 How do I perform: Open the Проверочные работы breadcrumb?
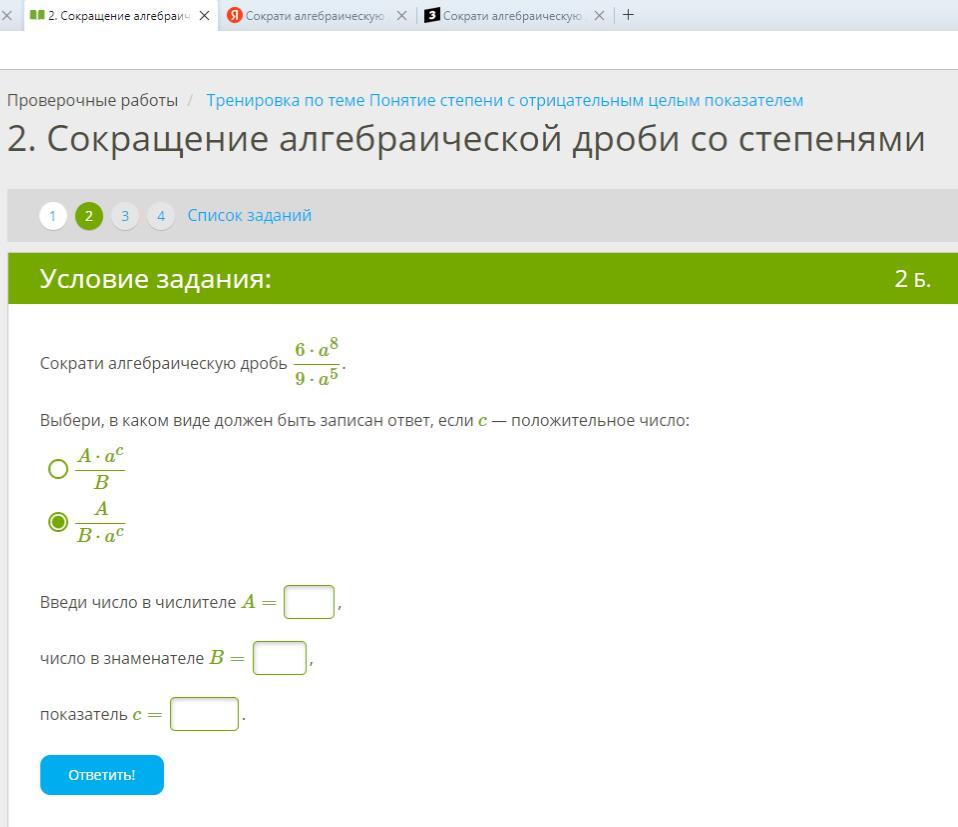(x=92, y=100)
